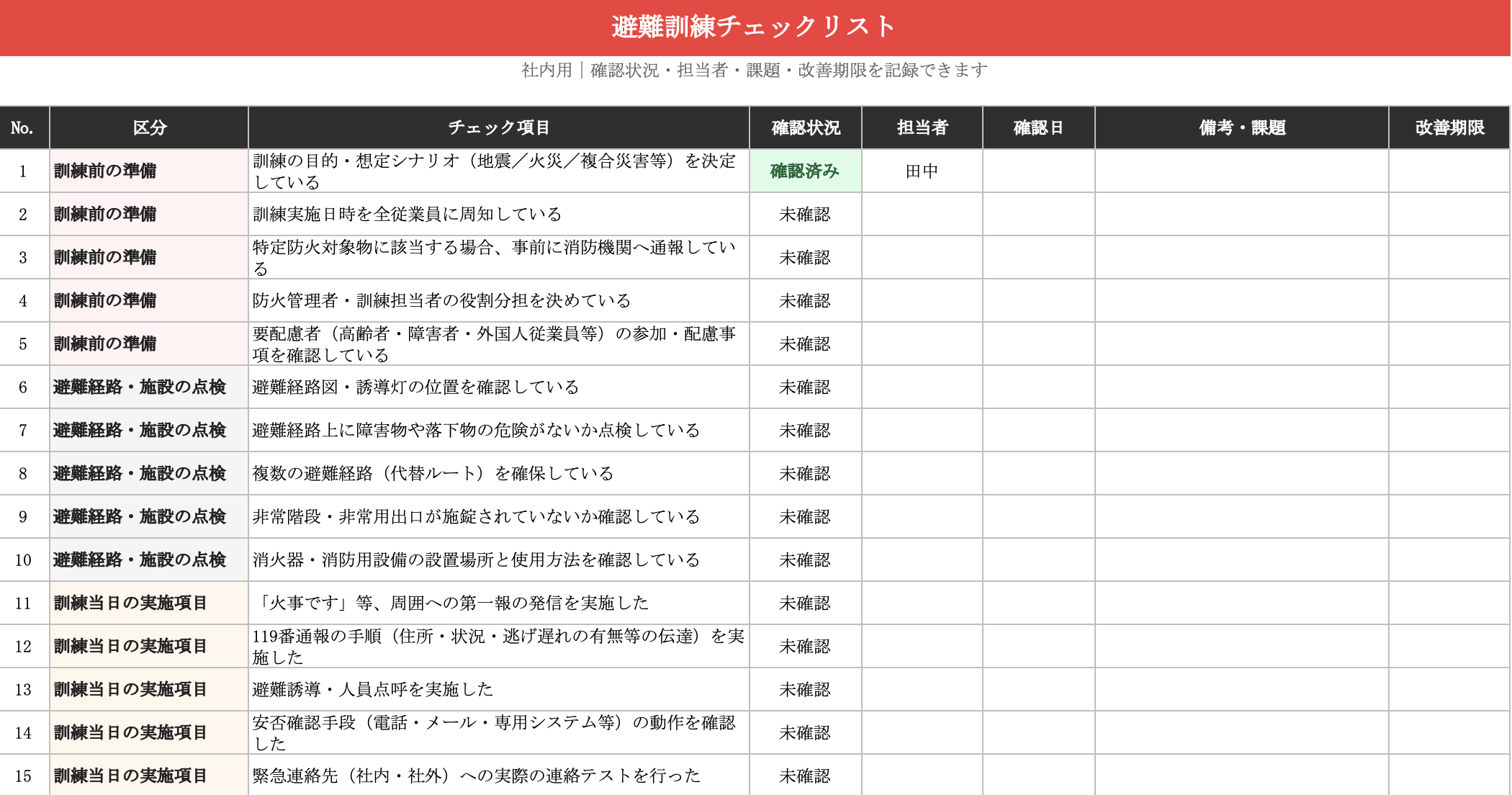Select the 備考・課題 column header
1512x795 pixels.
pyautogui.click(x=1241, y=127)
